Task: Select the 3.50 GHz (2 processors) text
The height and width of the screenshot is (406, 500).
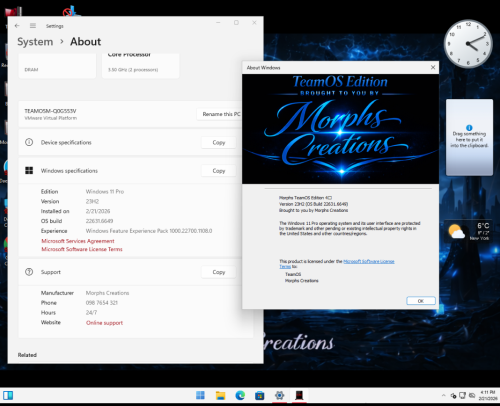Action: (133, 70)
